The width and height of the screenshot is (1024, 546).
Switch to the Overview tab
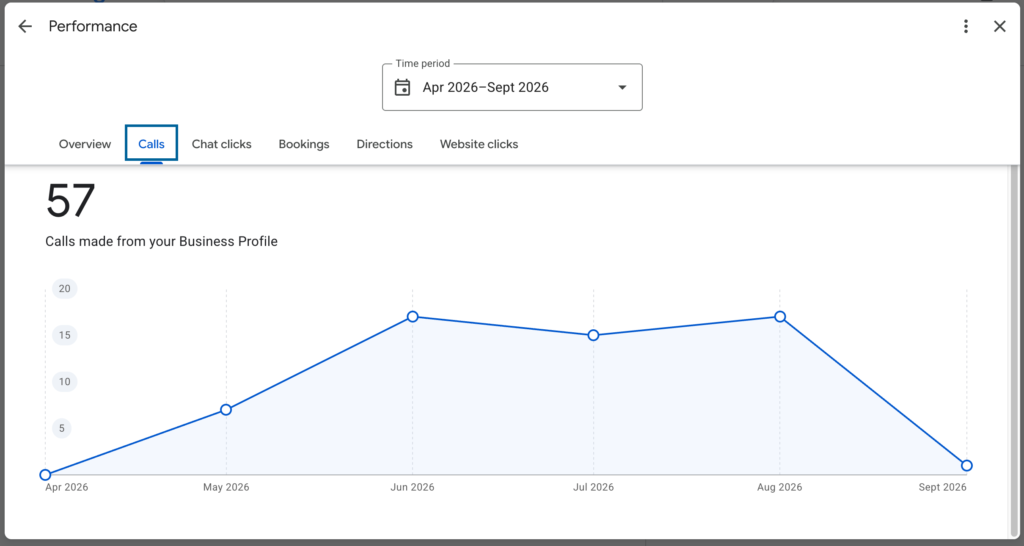[x=85, y=144]
